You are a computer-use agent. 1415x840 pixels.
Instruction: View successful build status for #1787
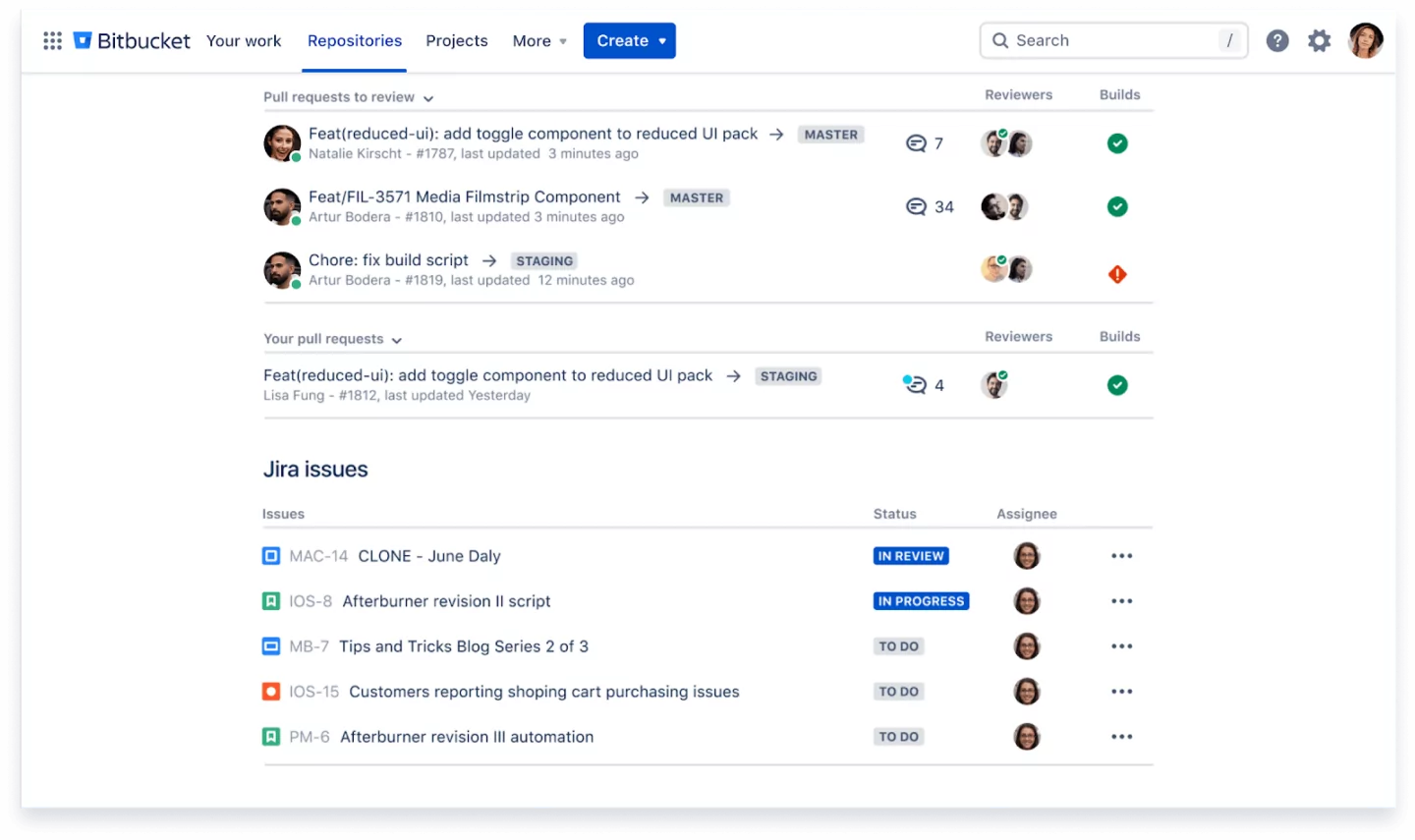click(1117, 143)
